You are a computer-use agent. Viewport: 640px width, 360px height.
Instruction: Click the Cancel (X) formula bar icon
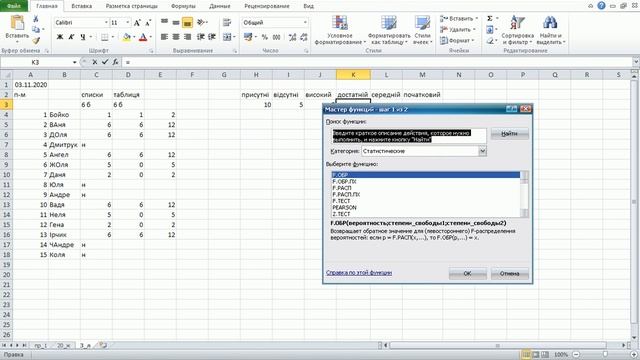click(x=95, y=62)
